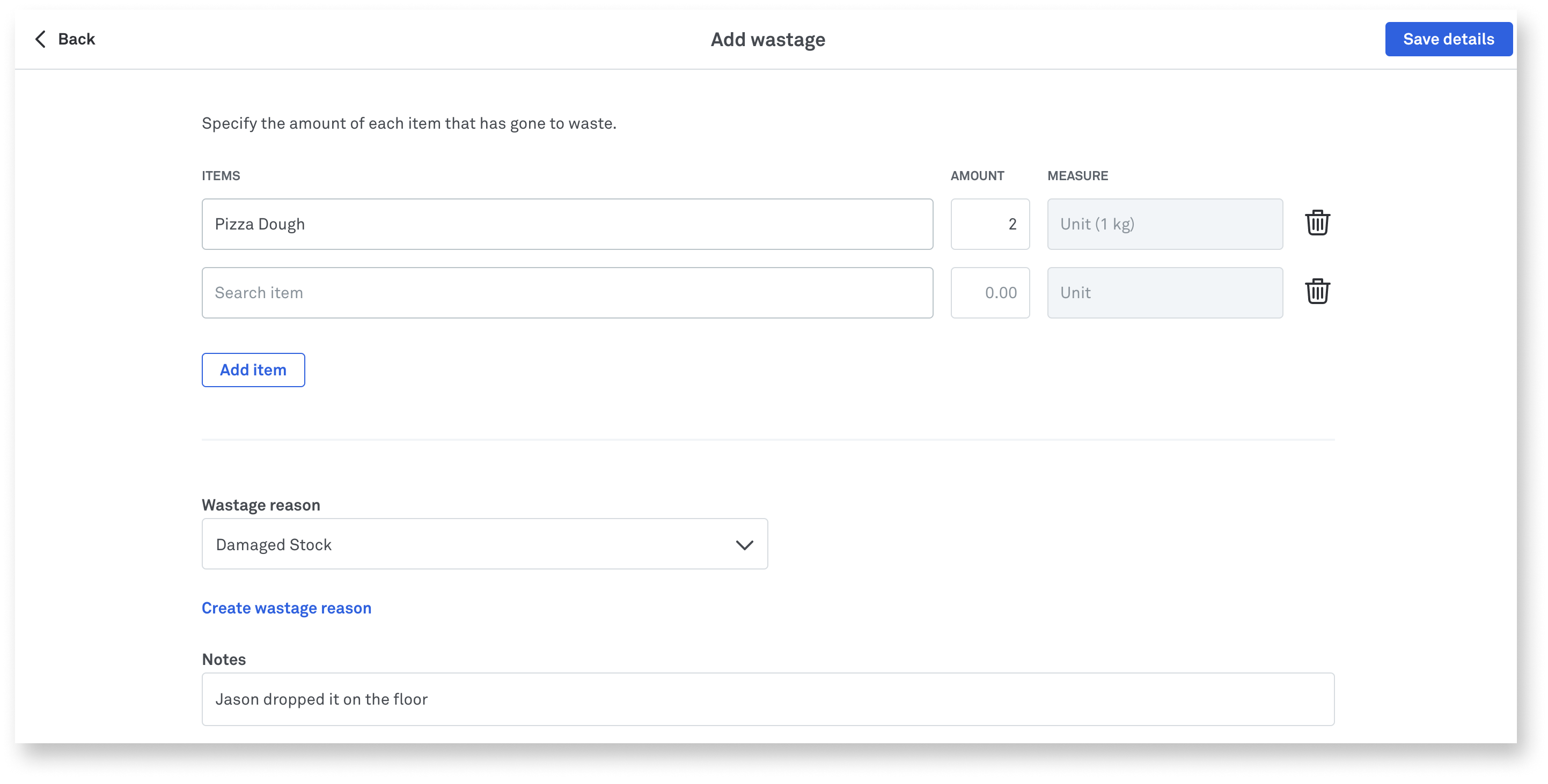The height and width of the screenshot is (784, 1548).
Task: Focus the Pizza Dough item field
Action: pyautogui.click(x=567, y=224)
